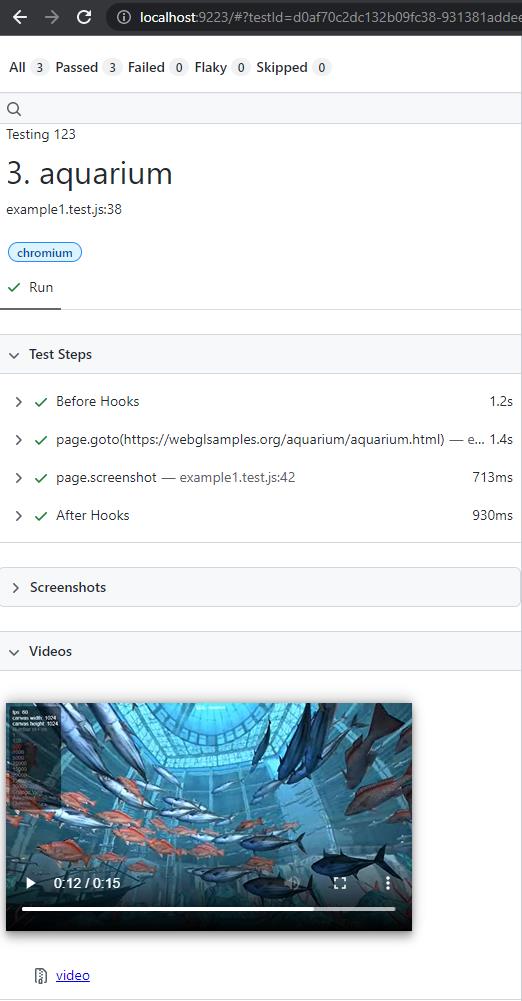Screen dimensions: 522x1001
Task: Enter fullscreen on the video
Action: (x=340, y=884)
